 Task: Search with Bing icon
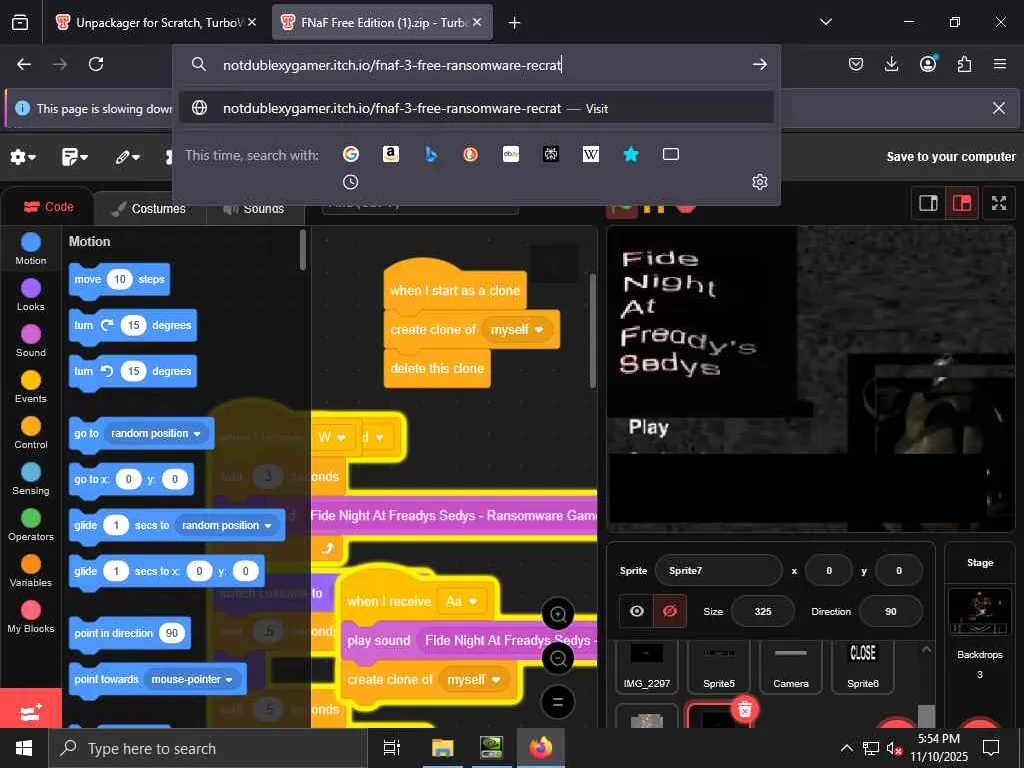click(x=430, y=154)
